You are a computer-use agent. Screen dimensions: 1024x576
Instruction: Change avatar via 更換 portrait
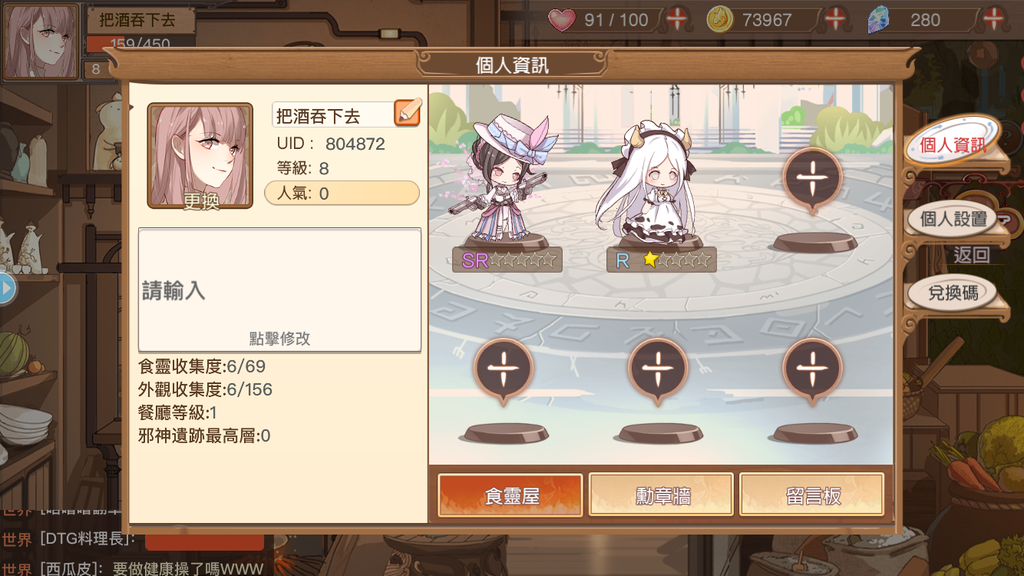click(200, 156)
